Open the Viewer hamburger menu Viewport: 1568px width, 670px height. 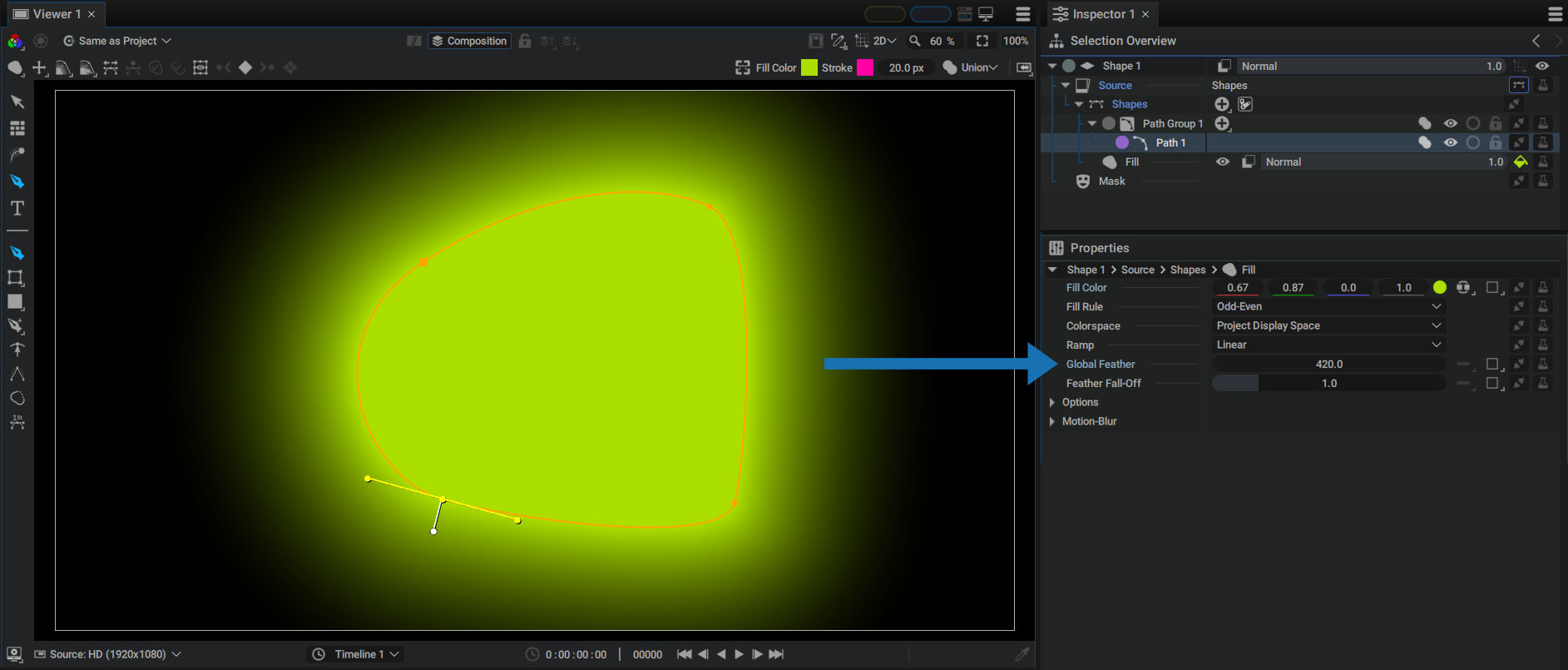point(1023,14)
